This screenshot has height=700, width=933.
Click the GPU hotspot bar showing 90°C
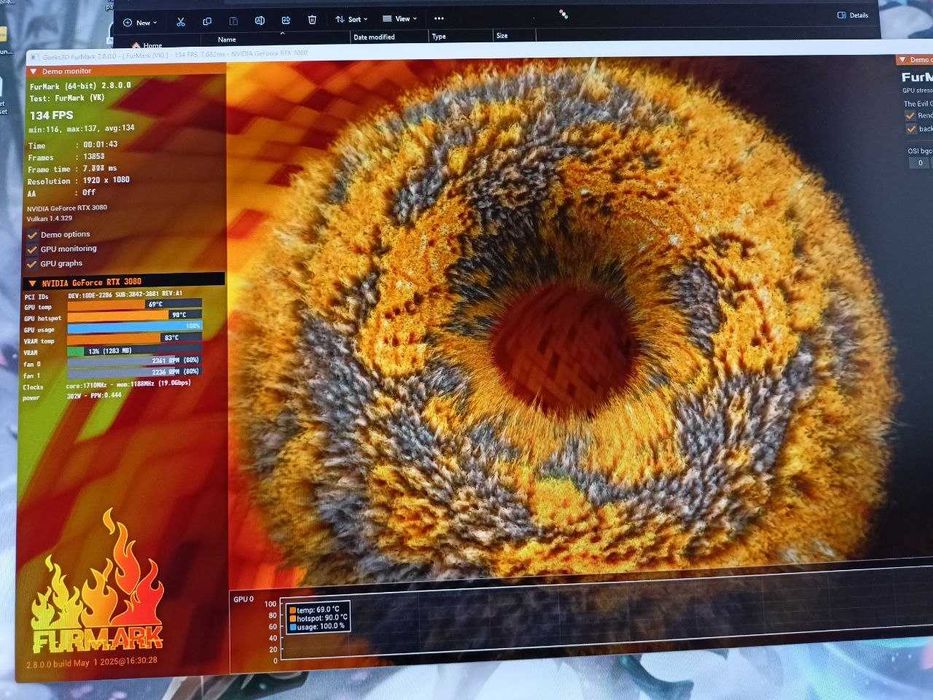134,315
